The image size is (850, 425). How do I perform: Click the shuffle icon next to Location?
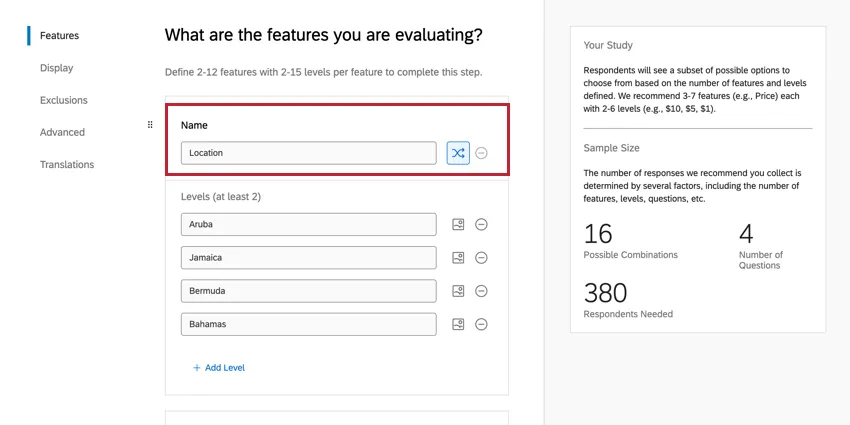pyautogui.click(x=458, y=153)
